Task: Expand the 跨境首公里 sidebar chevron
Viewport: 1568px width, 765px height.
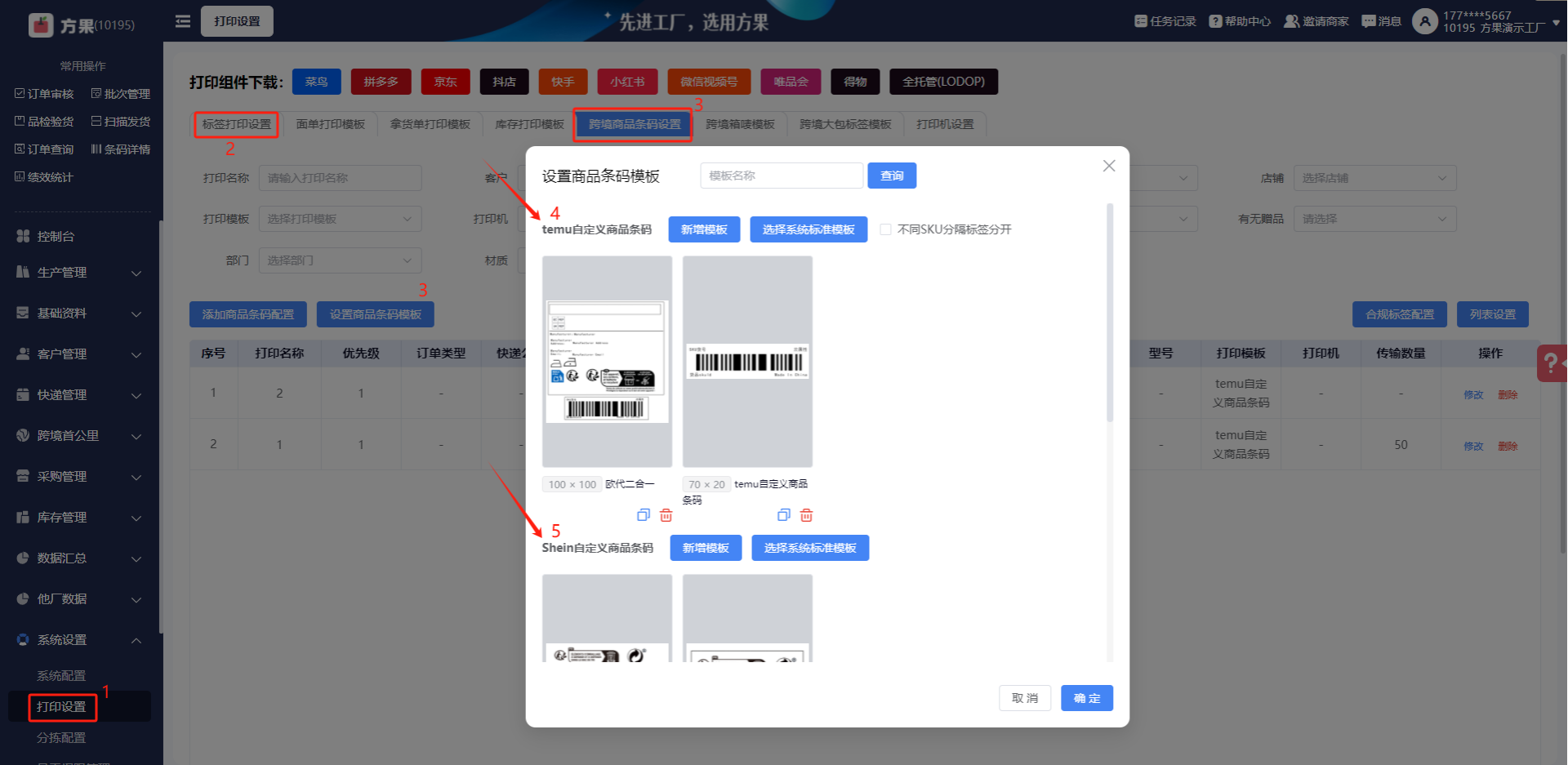Action: coord(136,436)
